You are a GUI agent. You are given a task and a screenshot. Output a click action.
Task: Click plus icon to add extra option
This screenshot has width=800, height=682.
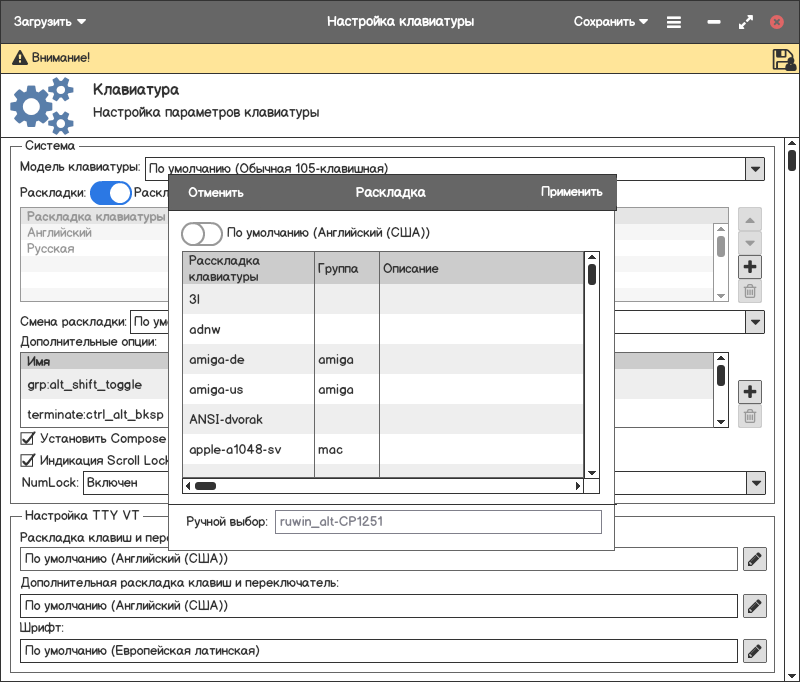tap(750, 391)
